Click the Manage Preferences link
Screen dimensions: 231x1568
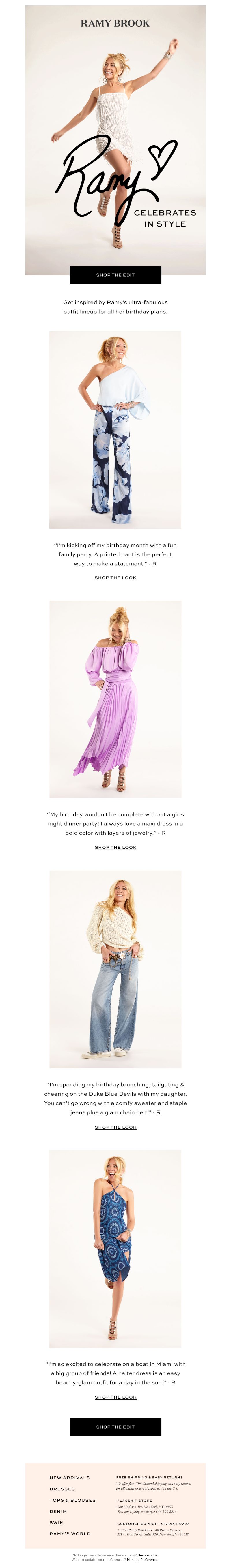click(x=143, y=1559)
